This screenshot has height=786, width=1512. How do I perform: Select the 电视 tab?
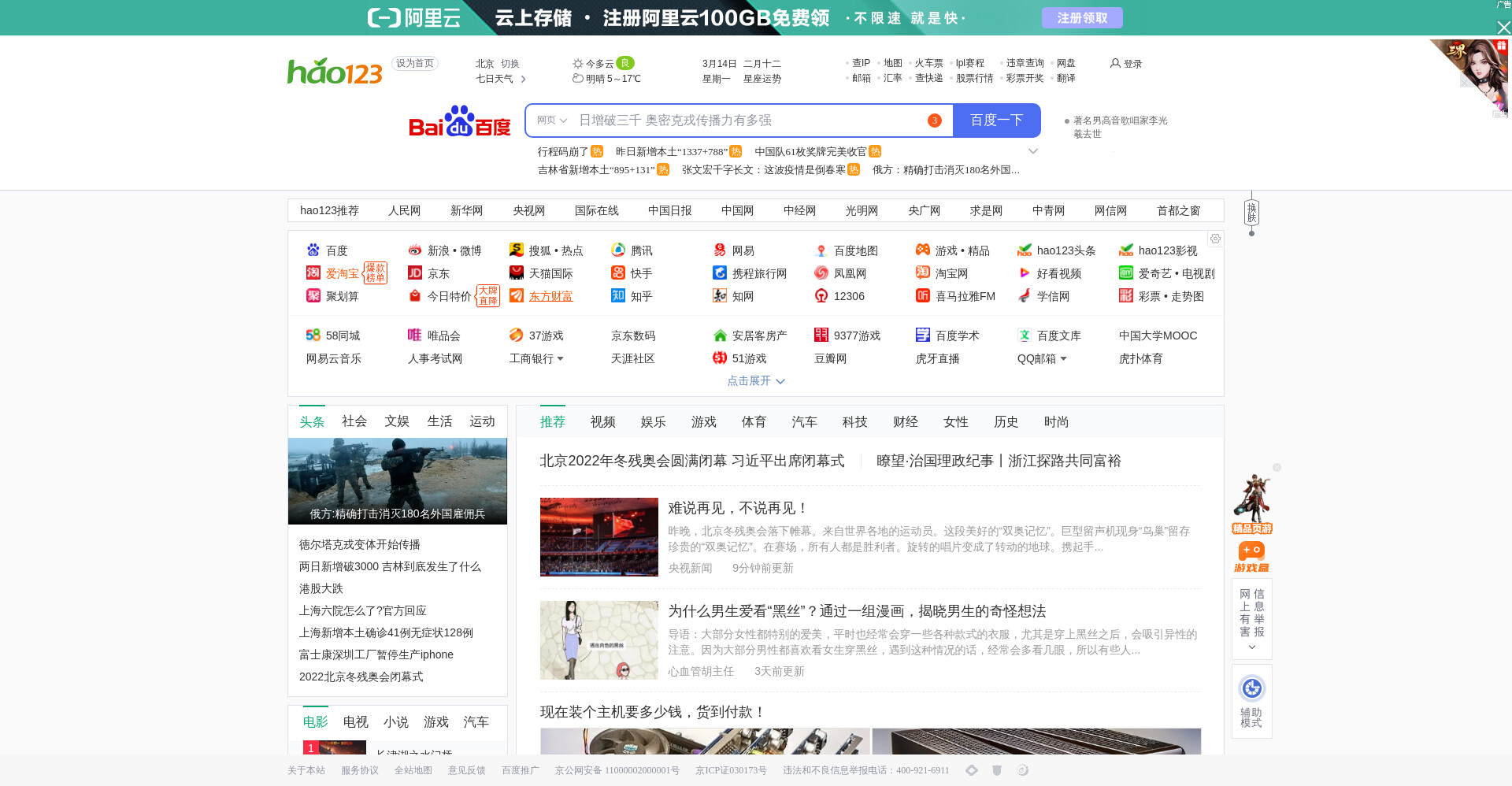(356, 722)
